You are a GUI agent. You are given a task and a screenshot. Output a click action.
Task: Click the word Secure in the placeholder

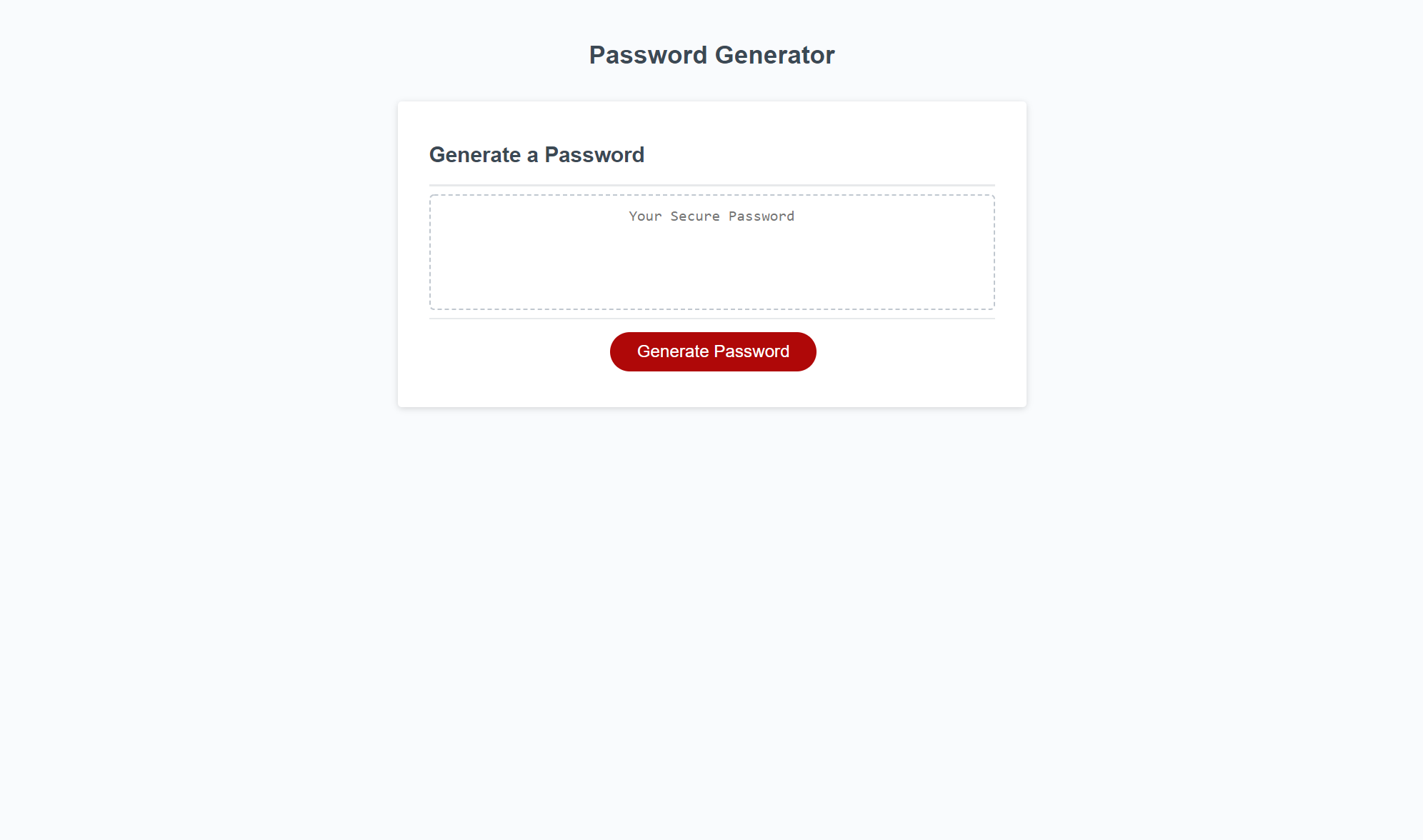pos(694,216)
